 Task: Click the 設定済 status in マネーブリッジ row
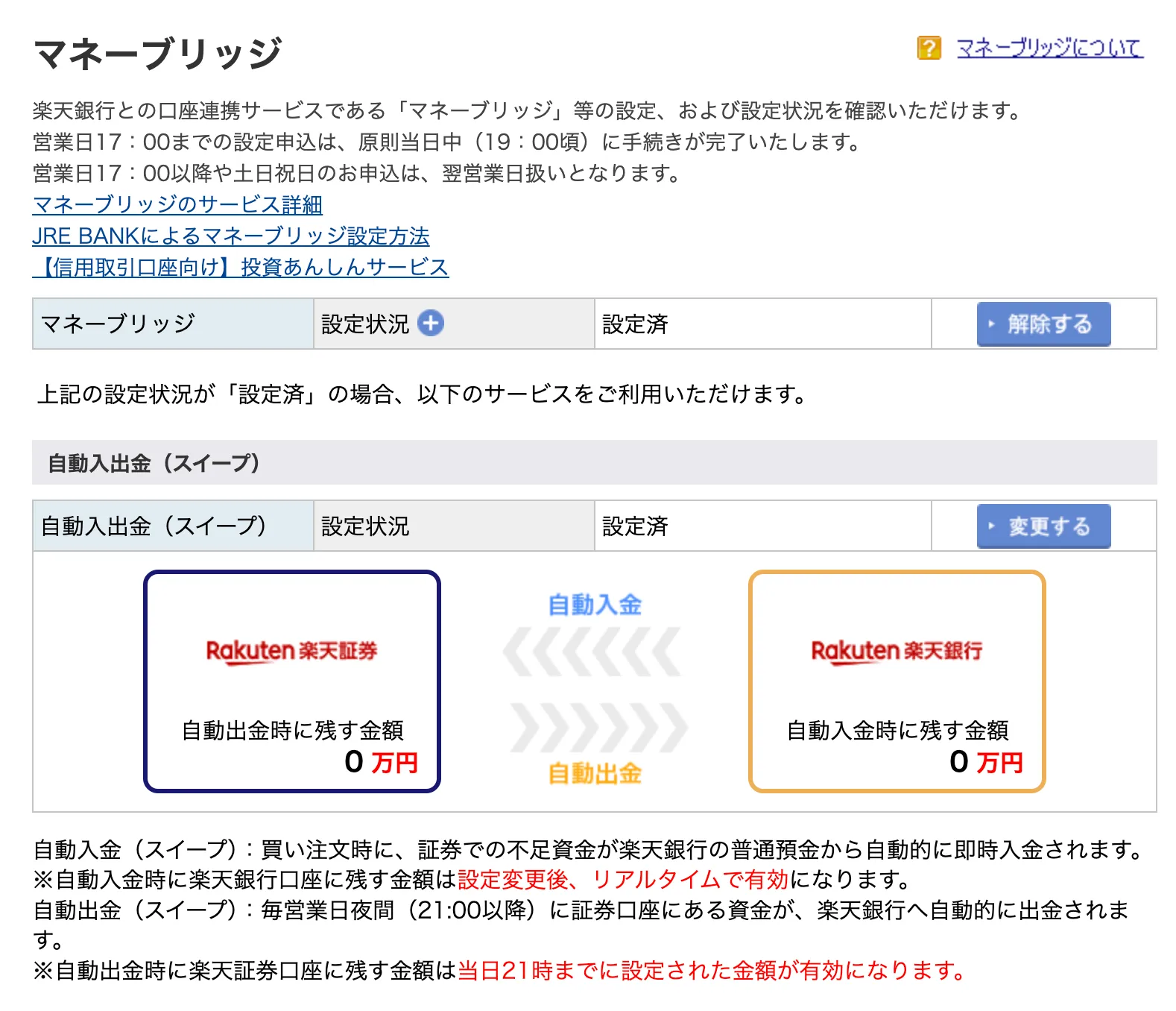(635, 324)
